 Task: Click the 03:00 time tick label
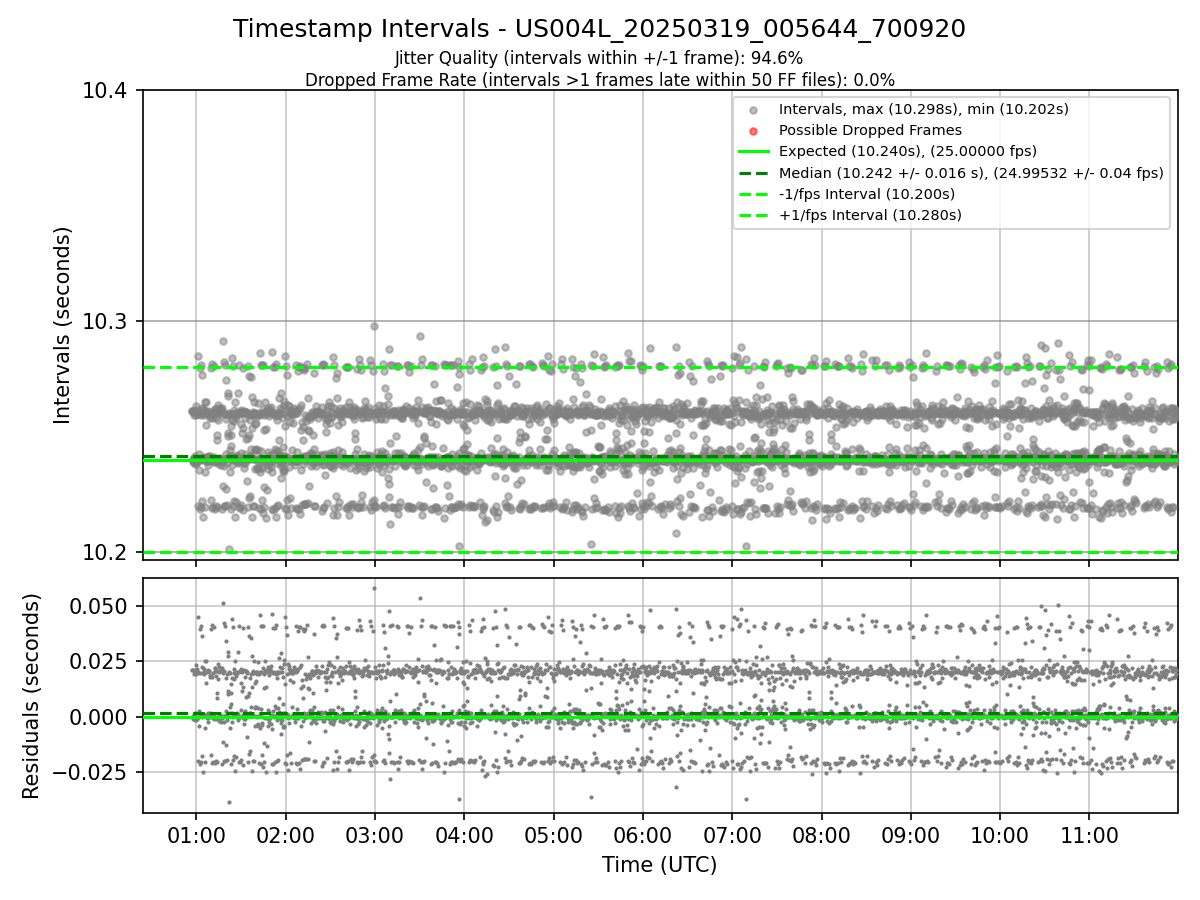click(374, 834)
